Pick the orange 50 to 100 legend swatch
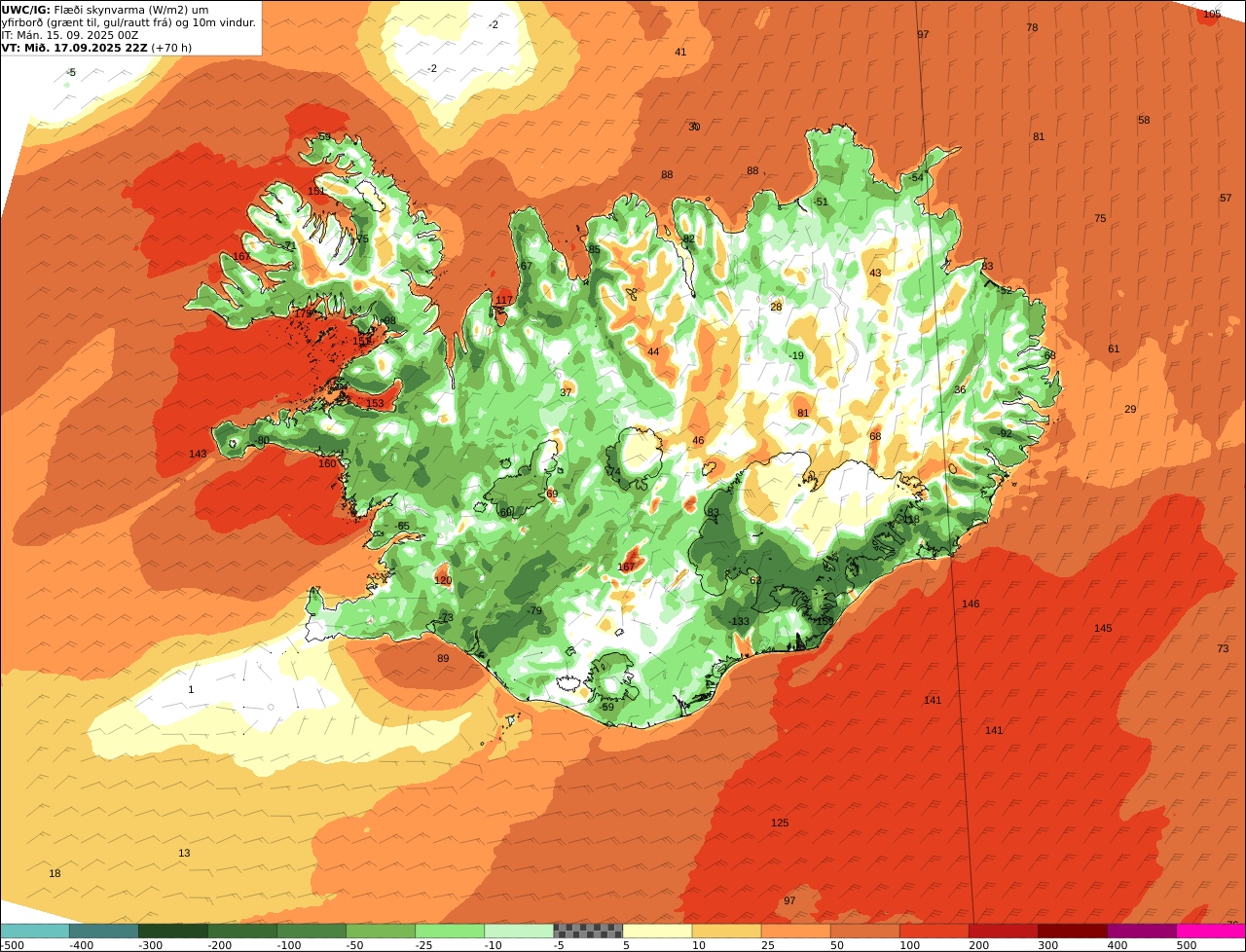This screenshot has width=1246, height=952. tap(864, 931)
